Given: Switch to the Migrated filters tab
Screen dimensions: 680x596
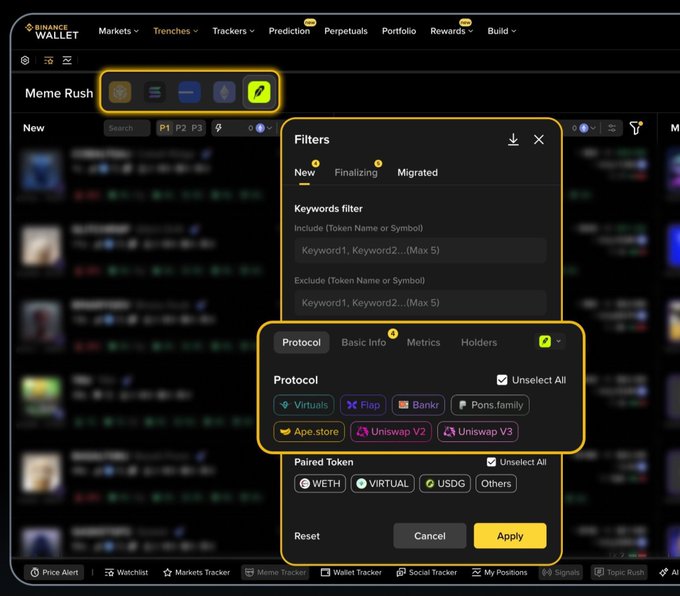Looking at the screenshot, I should 417,173.
